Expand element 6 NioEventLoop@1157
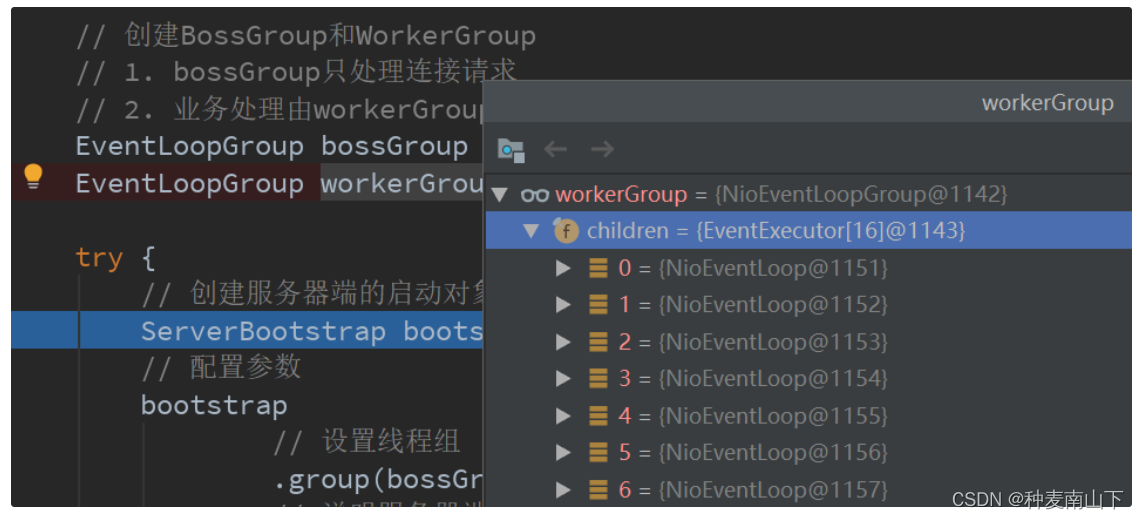This screenshot has height=519, width=1140. click(563, 490)
